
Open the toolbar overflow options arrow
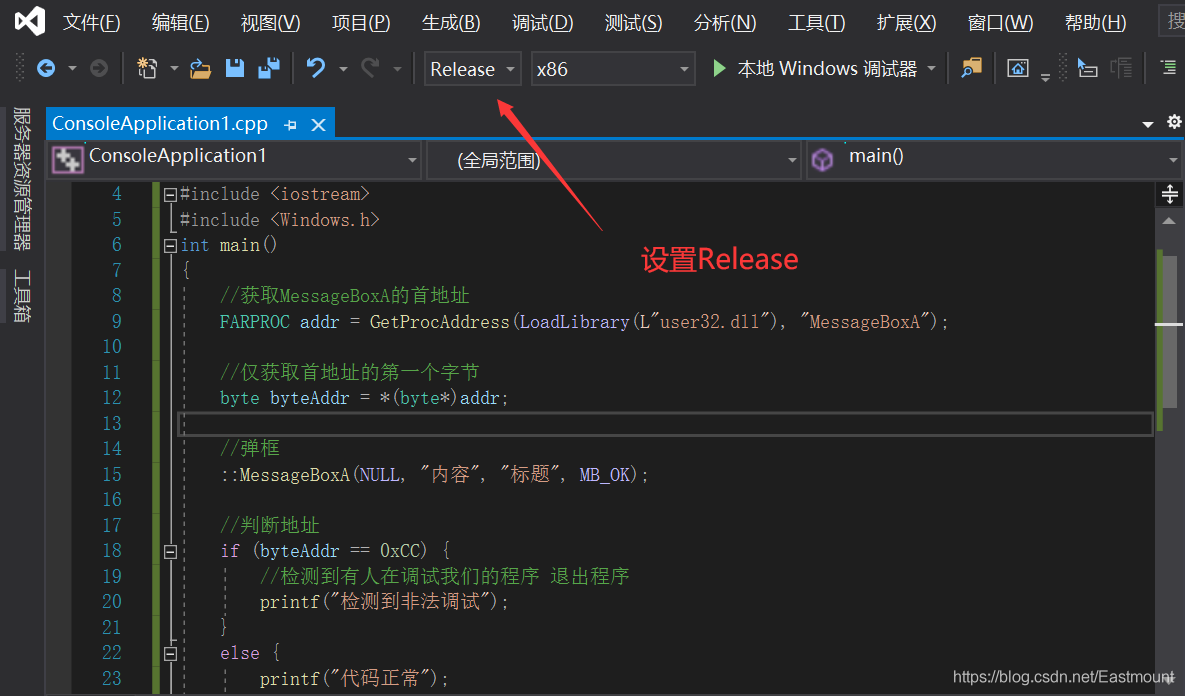(x=1045, y=77)
